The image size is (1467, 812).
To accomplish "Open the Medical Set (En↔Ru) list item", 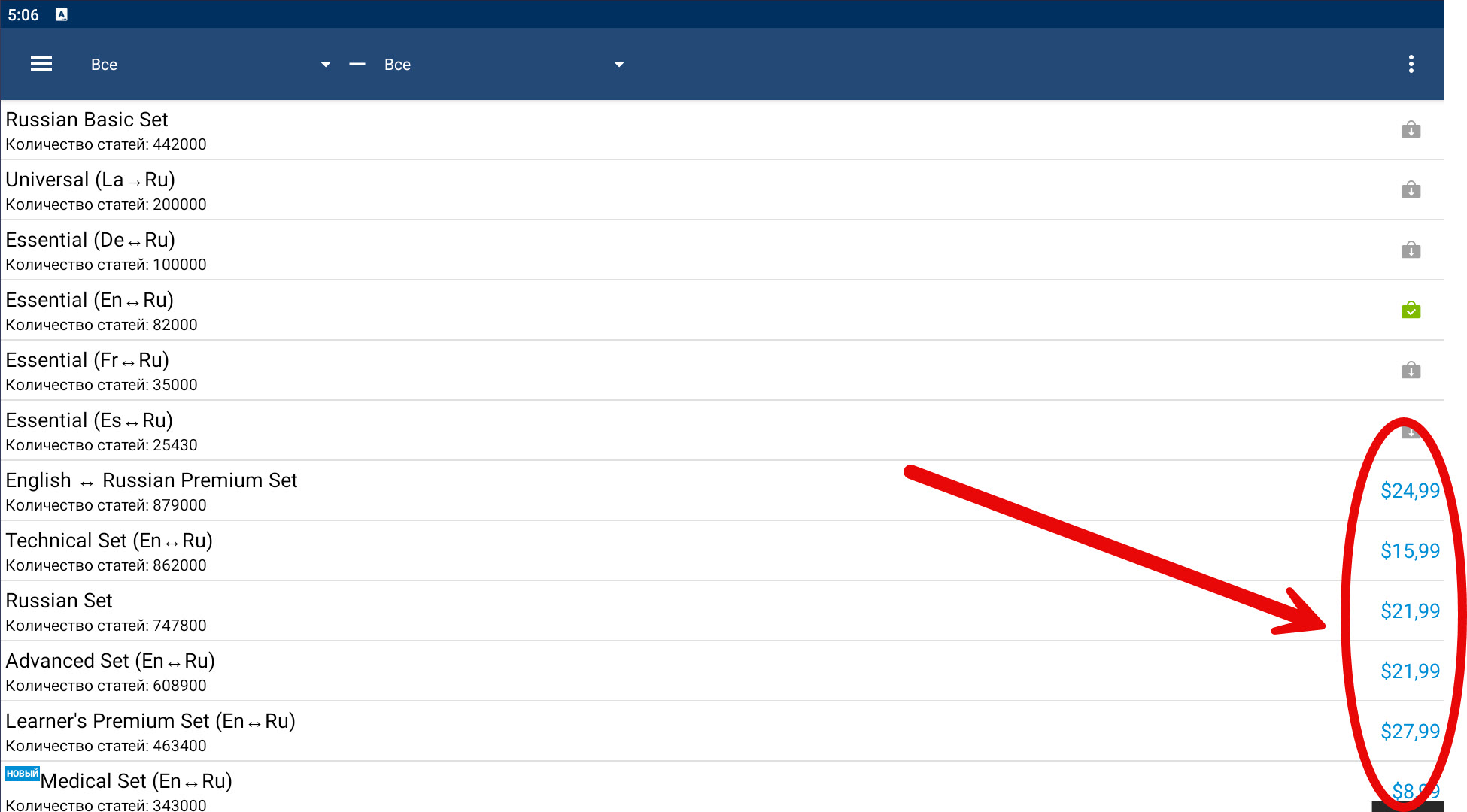I will (x=135, y=782).
